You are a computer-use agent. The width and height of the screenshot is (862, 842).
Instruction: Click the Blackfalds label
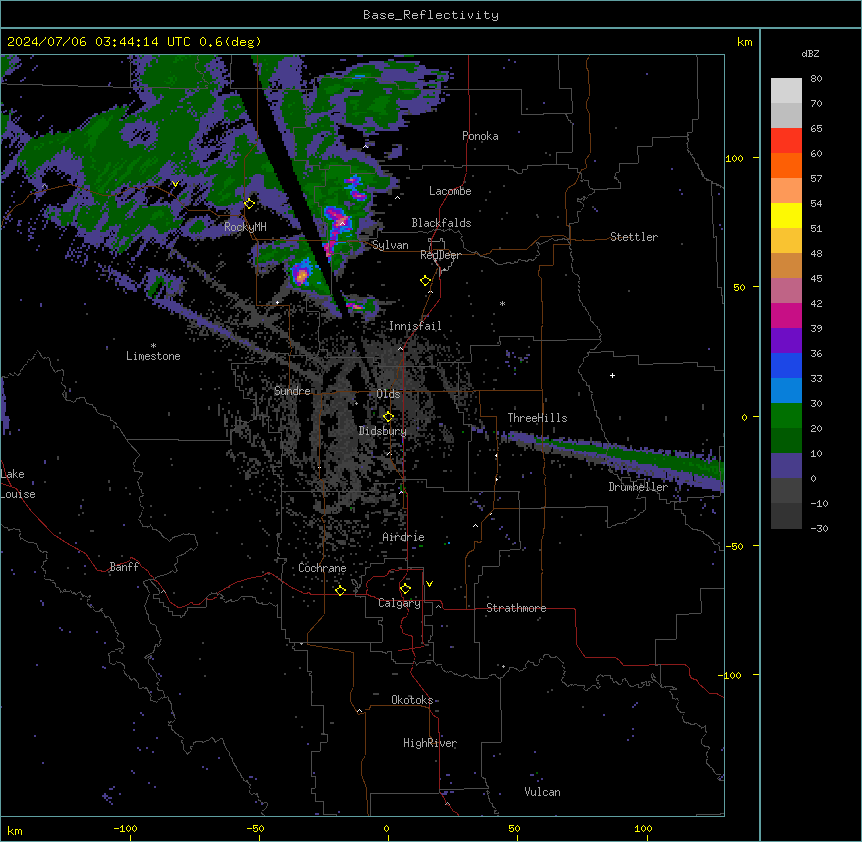(x=441, y=223)
